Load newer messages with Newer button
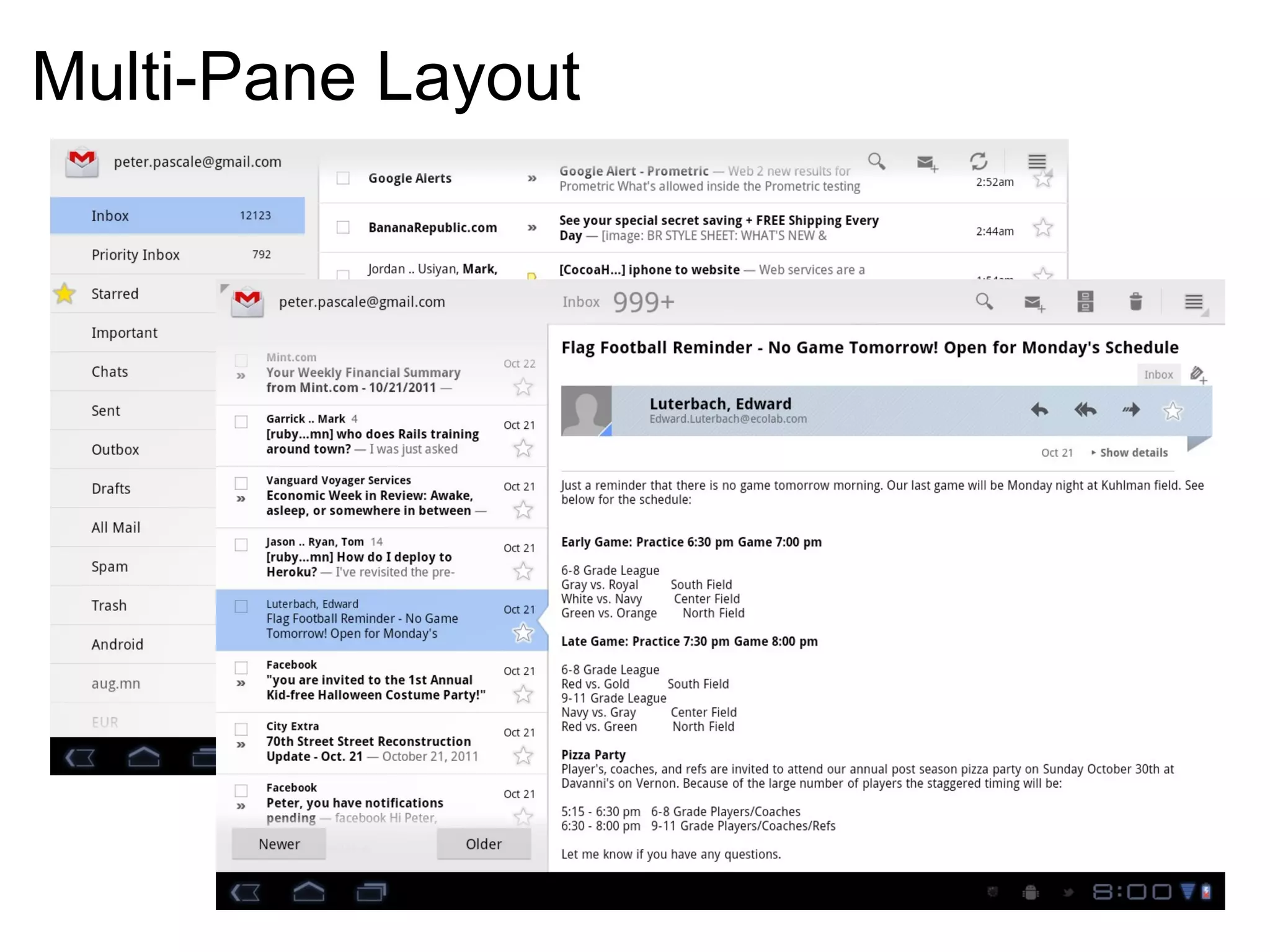1270x952 pixels. click(279, 844)
